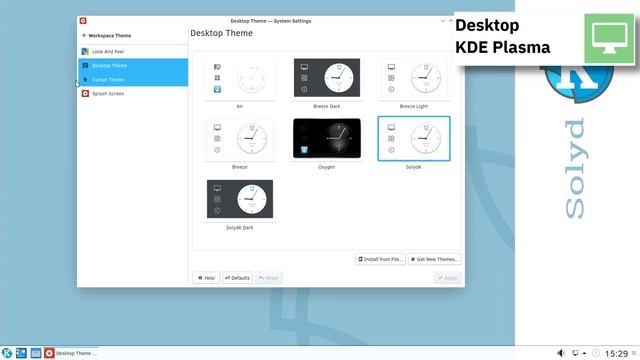Click the SolydK Dark label
640x360 pixels.
click(x=240, y=228)
